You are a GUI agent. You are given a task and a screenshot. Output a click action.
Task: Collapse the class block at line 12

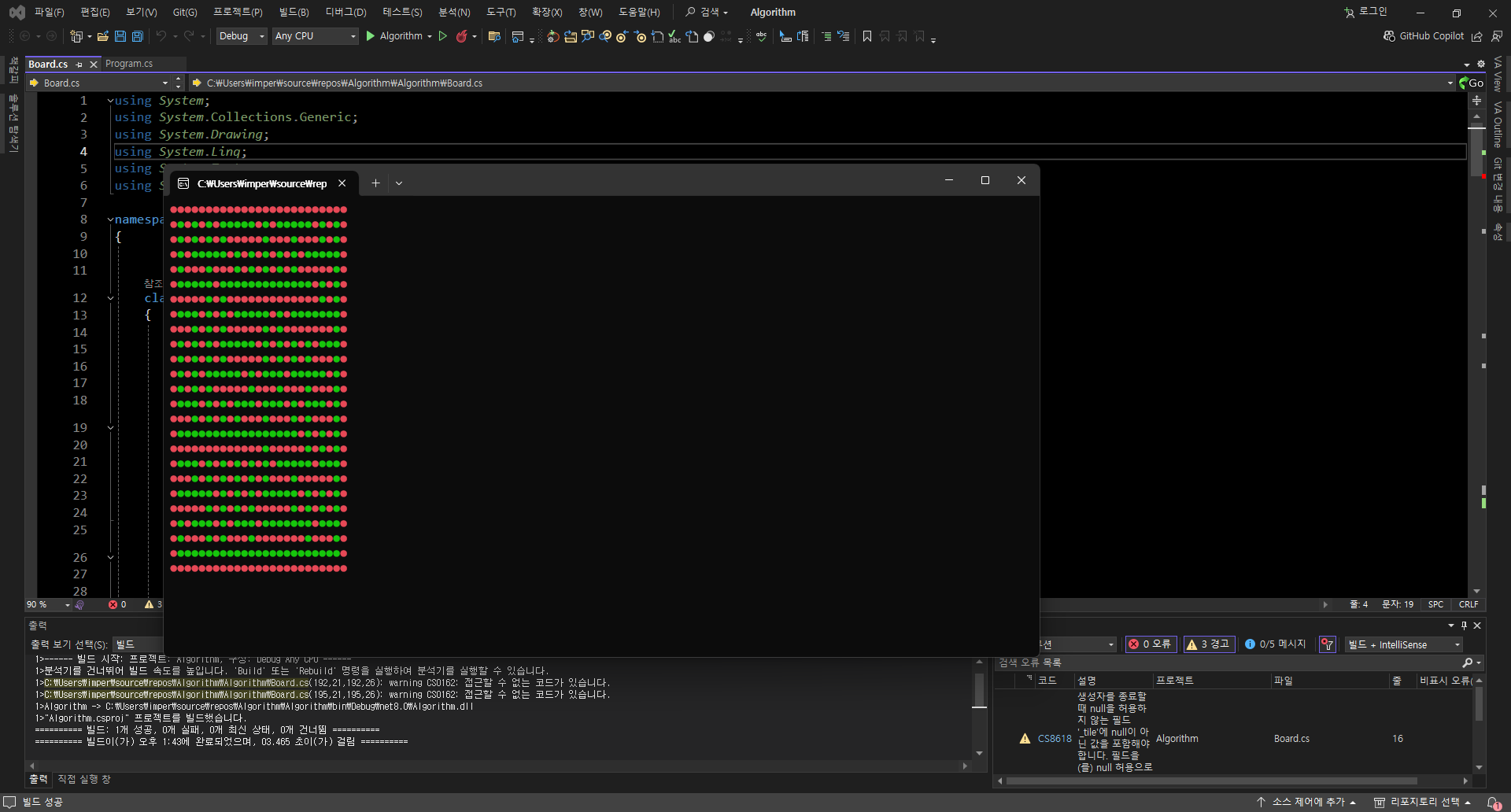tap(110, 298)
